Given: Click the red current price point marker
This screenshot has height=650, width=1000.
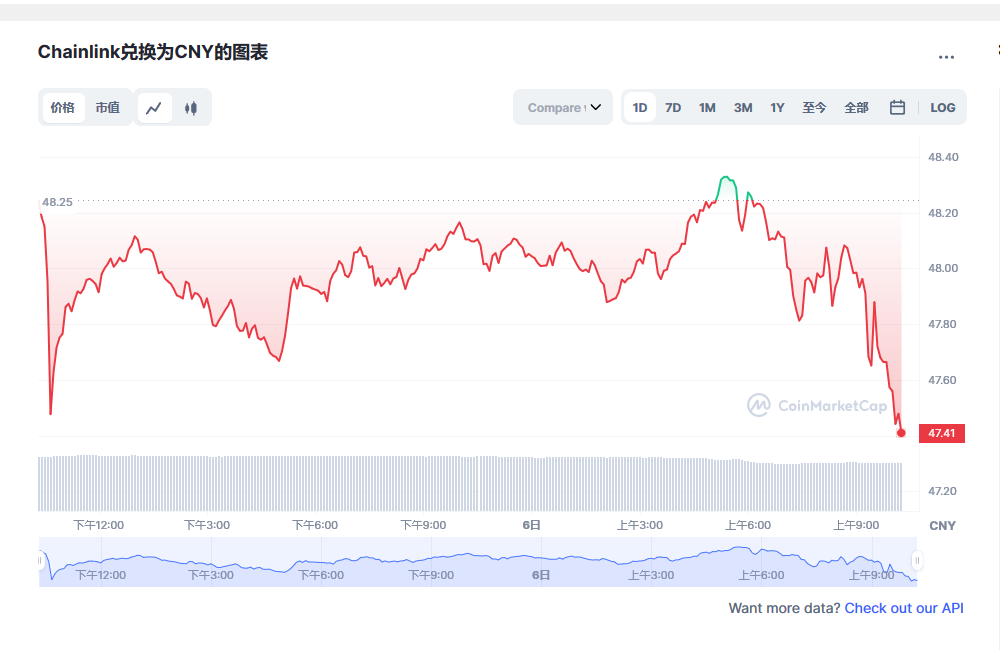Looking at the screenshot, I should click(x=901, y=433).
